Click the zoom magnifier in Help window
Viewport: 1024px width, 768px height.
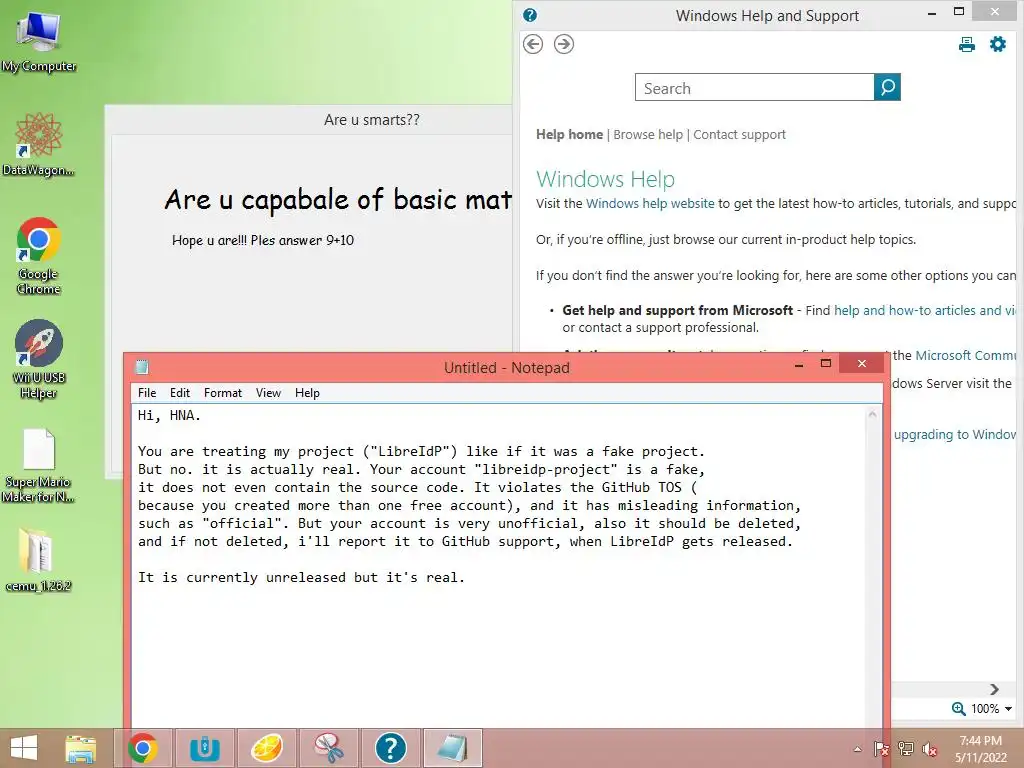coord(958,709)
